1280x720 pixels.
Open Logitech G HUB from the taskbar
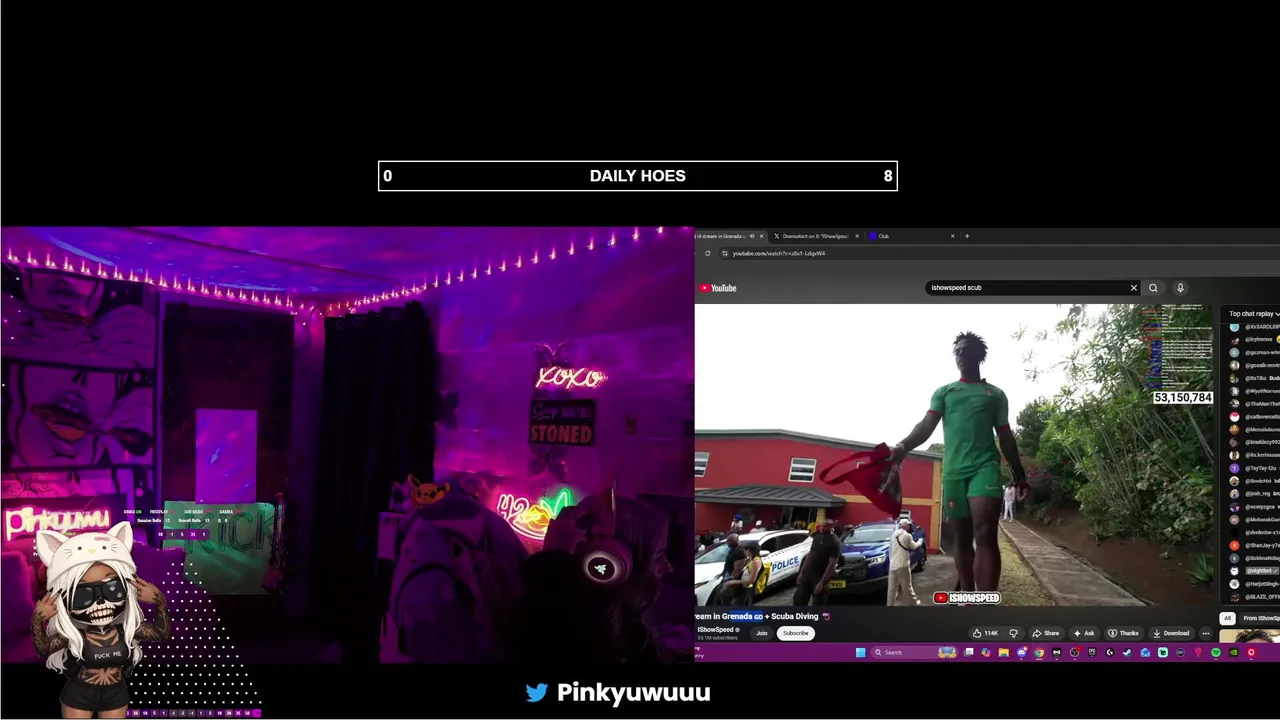(x=1110, y=652)
